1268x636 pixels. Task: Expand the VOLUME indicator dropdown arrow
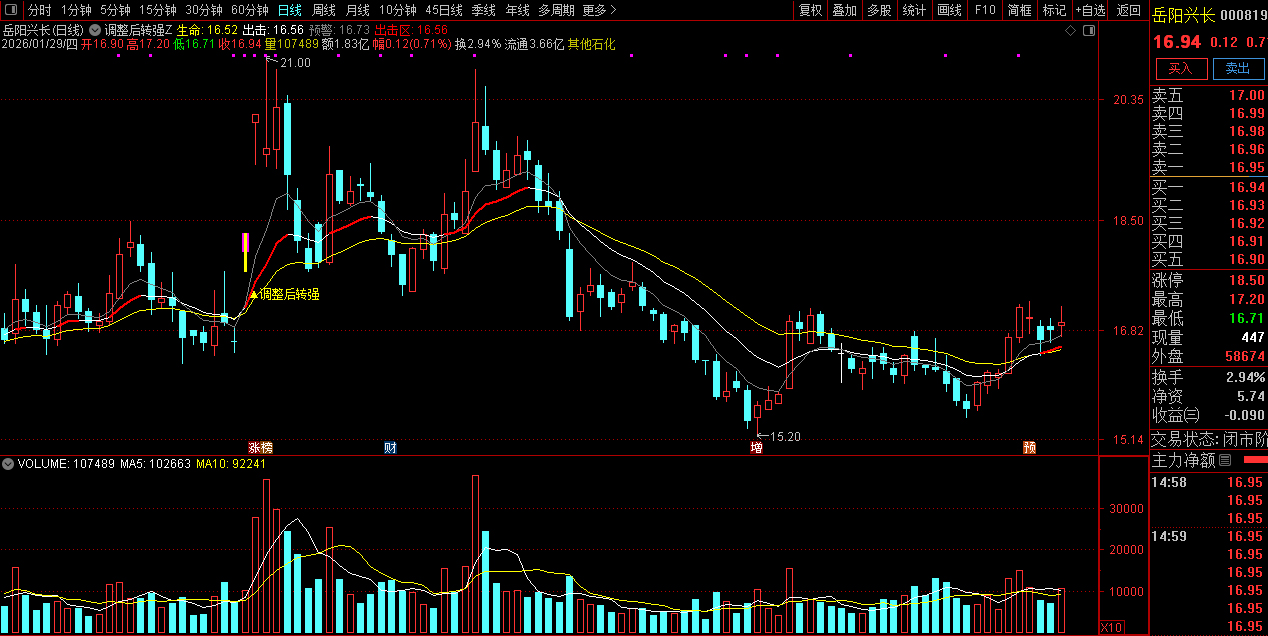tap(8, 464)
